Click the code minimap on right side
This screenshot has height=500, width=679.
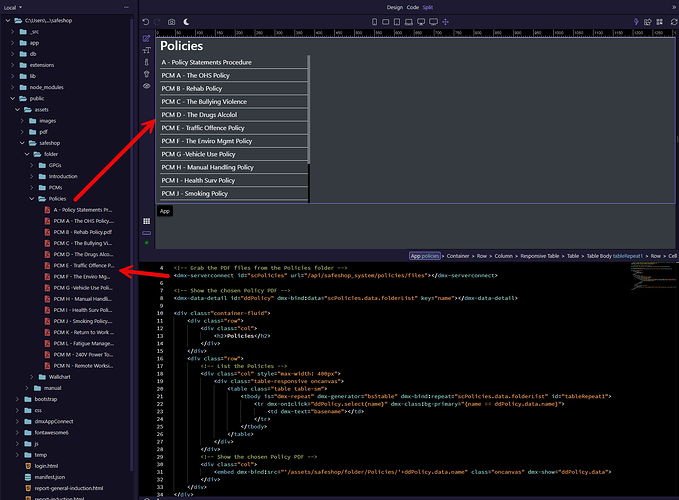652,277
